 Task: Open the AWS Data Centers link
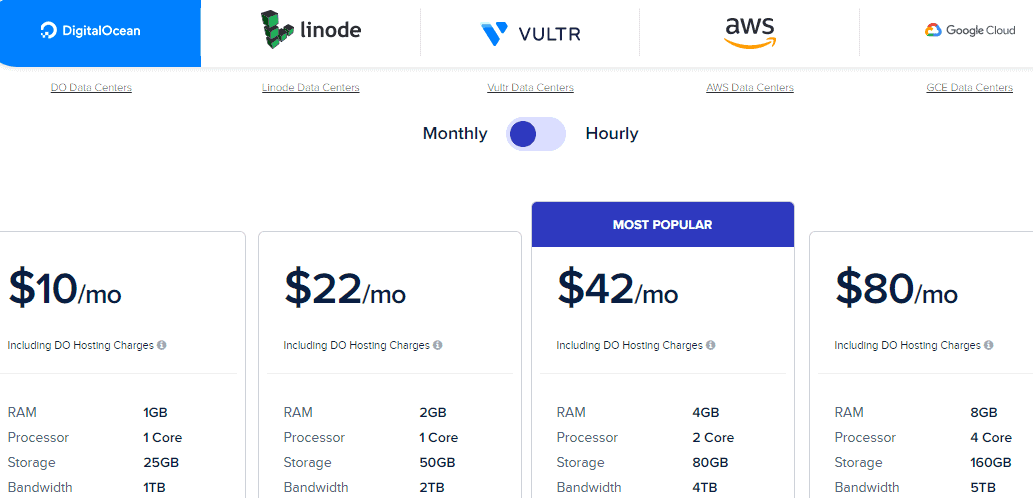coord(750,88)
